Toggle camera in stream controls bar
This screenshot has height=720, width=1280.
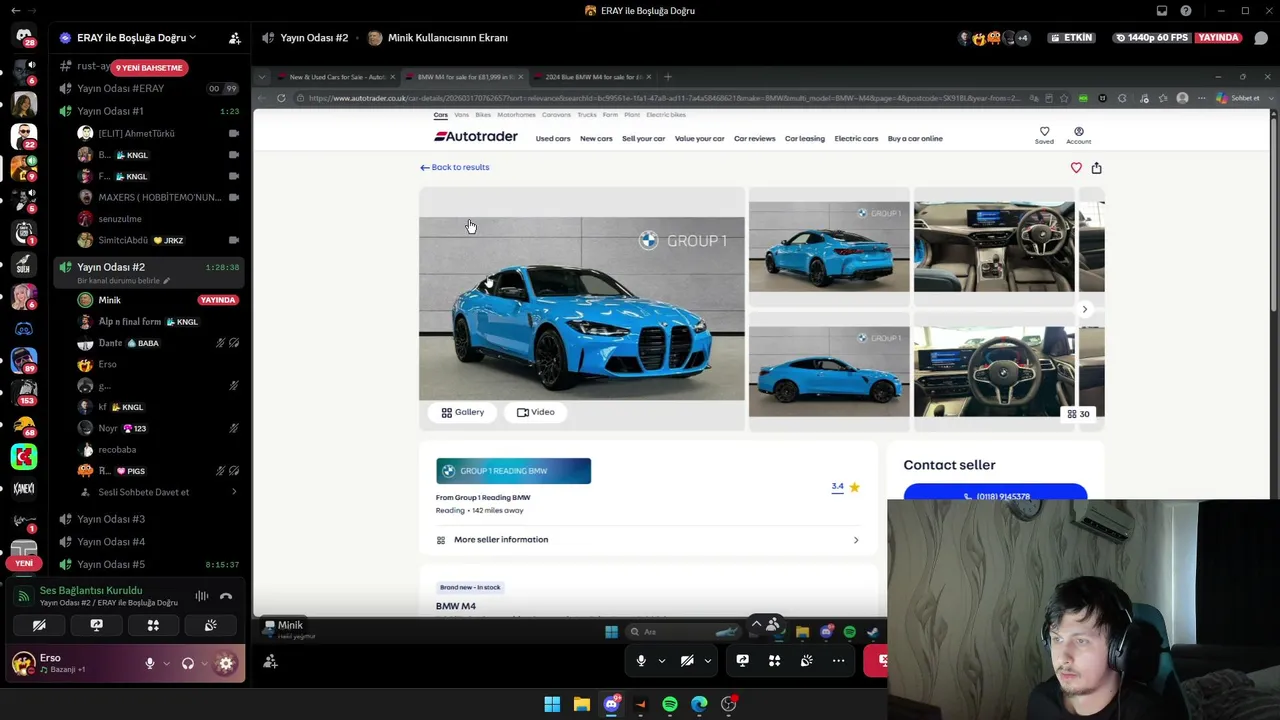pos(687,661)
